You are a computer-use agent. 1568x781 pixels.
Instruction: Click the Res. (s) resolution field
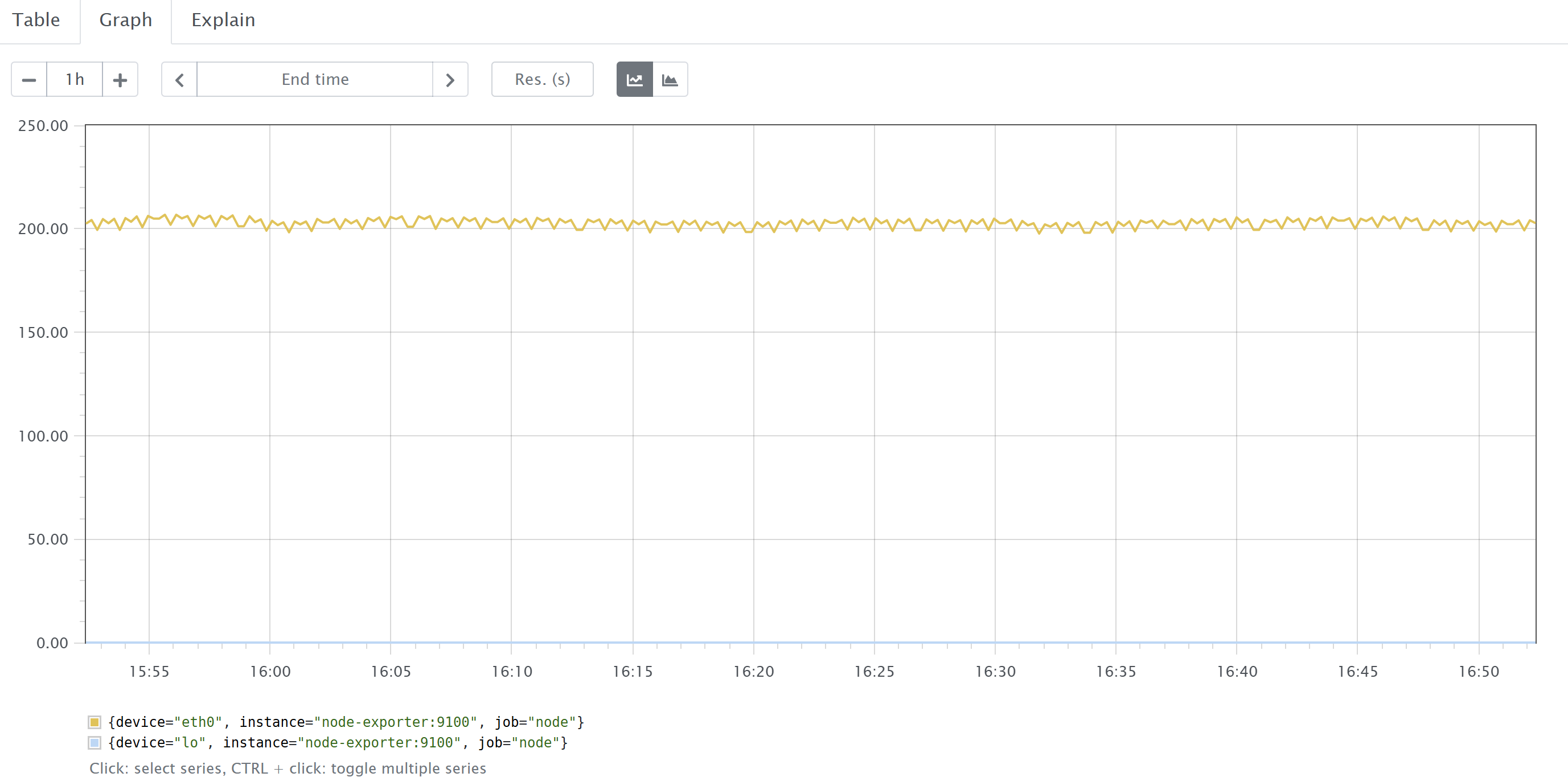pos(541,79)
